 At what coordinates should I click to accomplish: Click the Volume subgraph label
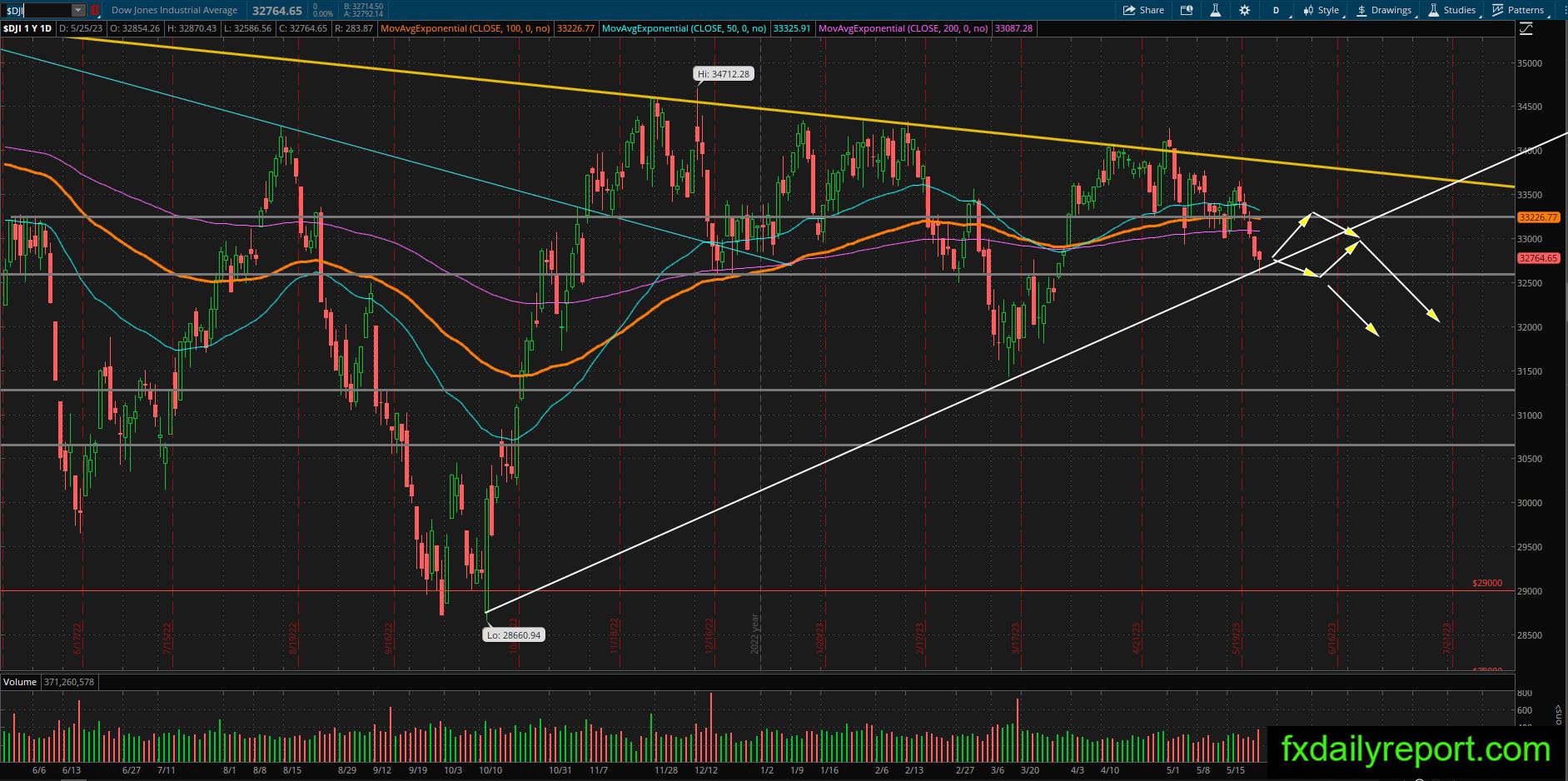point(20,682)
